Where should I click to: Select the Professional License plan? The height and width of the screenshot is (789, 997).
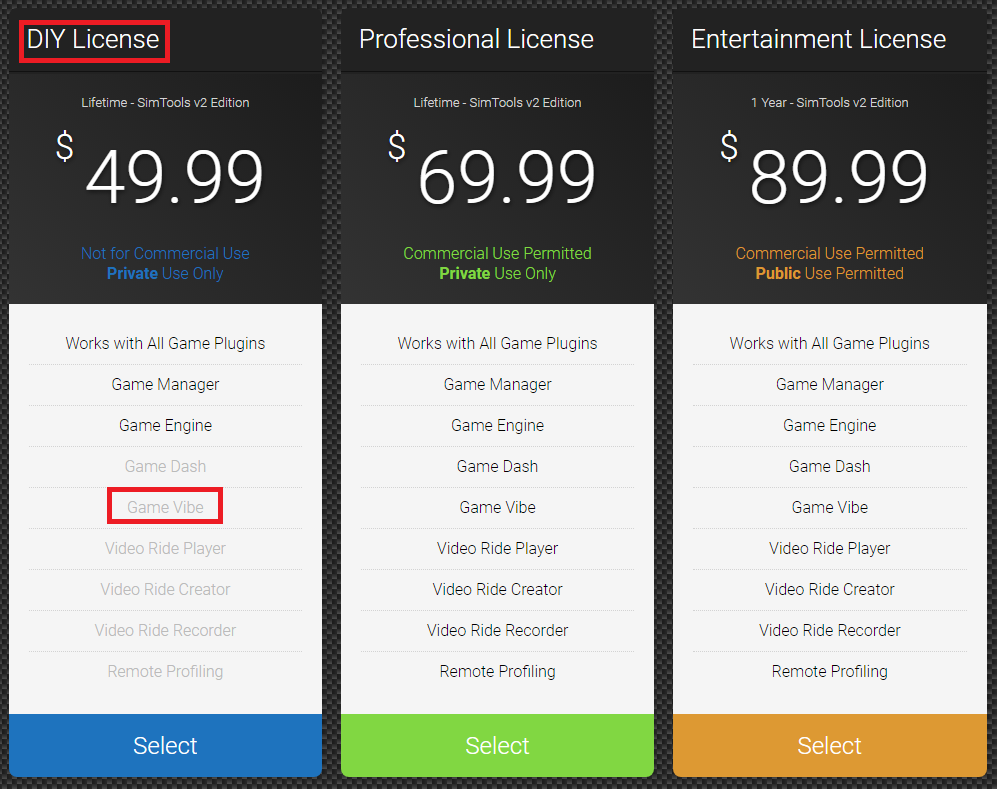[x=497, y=745]
